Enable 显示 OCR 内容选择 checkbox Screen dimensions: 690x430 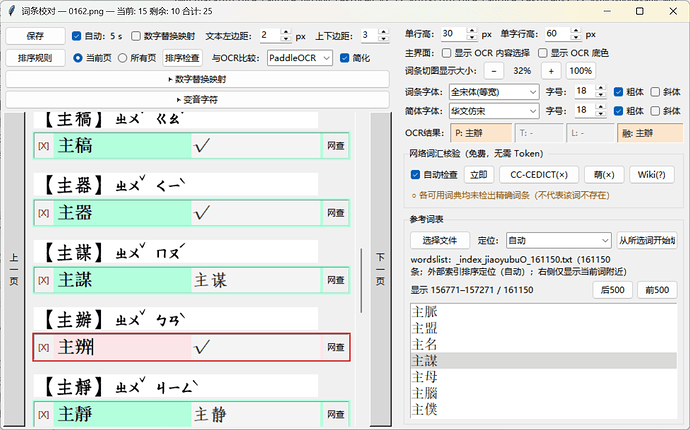pyautogui.click(x=447, y=53)
